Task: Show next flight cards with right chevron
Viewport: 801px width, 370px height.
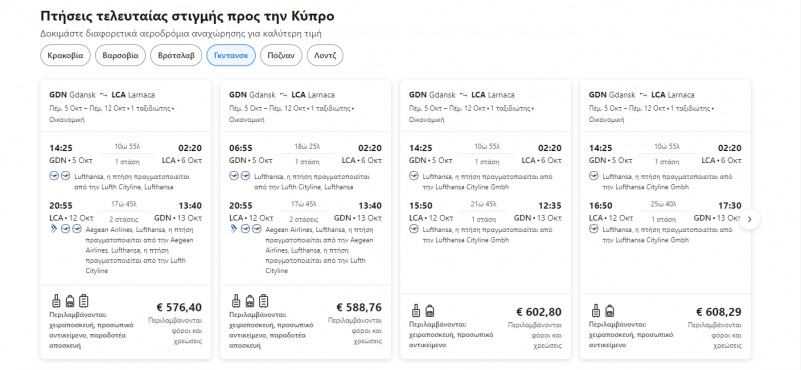Action: (749, 220)
